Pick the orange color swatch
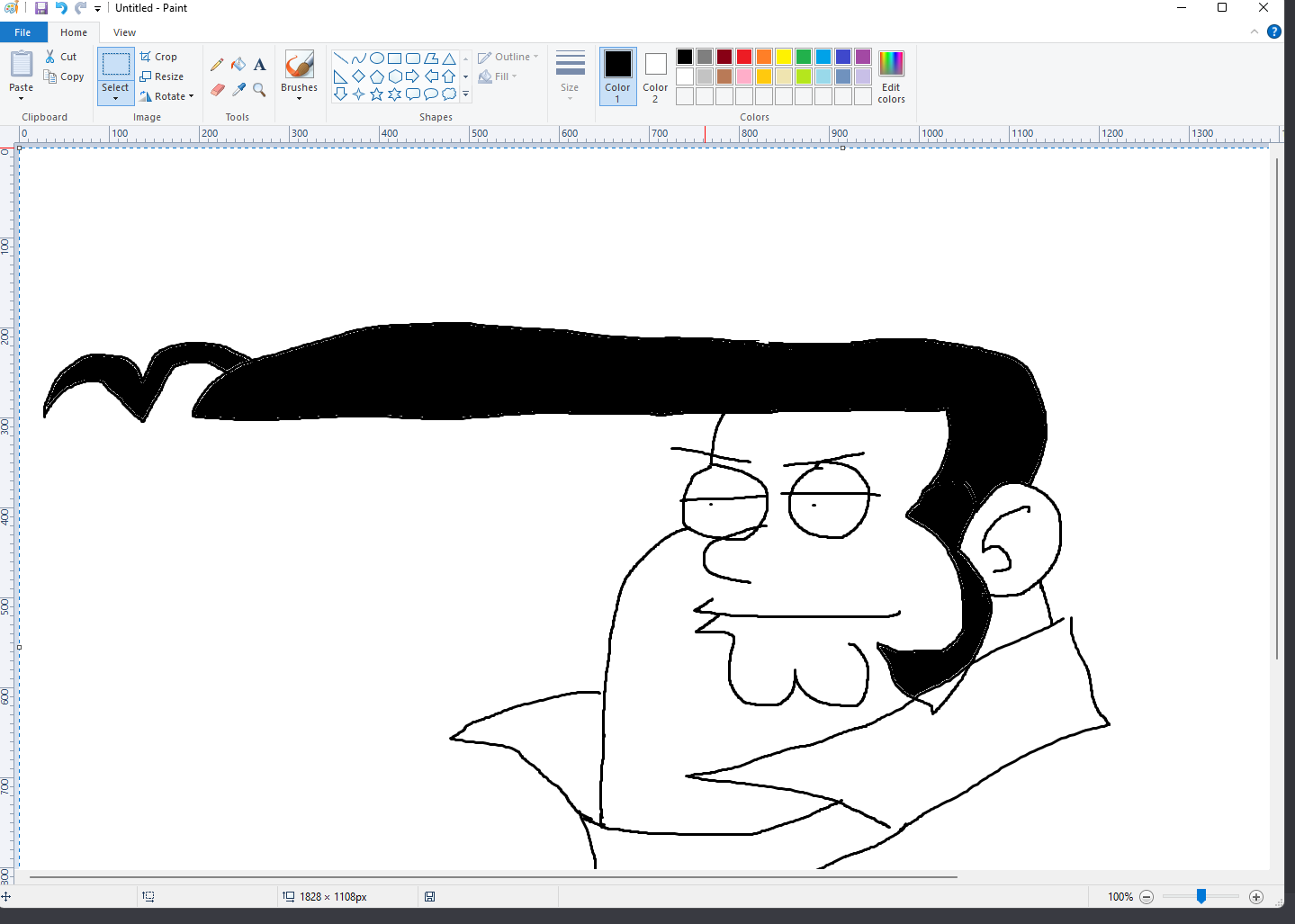Screen dimensions: 1295x924 [x=764, y=57]
